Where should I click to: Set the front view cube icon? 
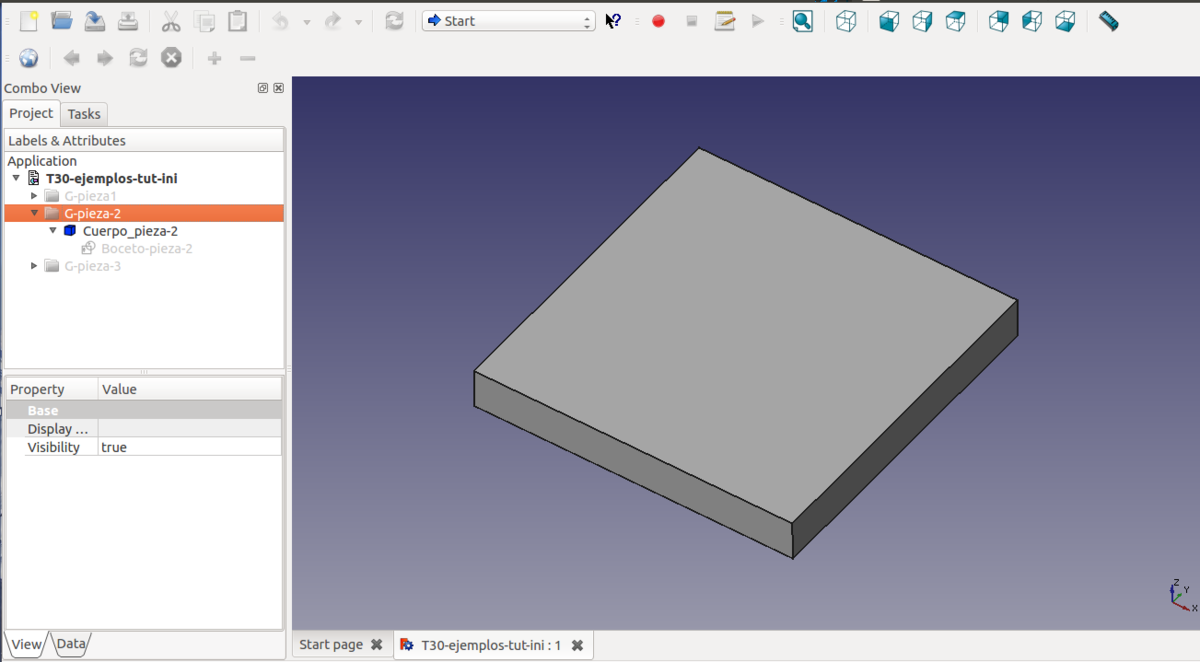click(x=889, y=21)
